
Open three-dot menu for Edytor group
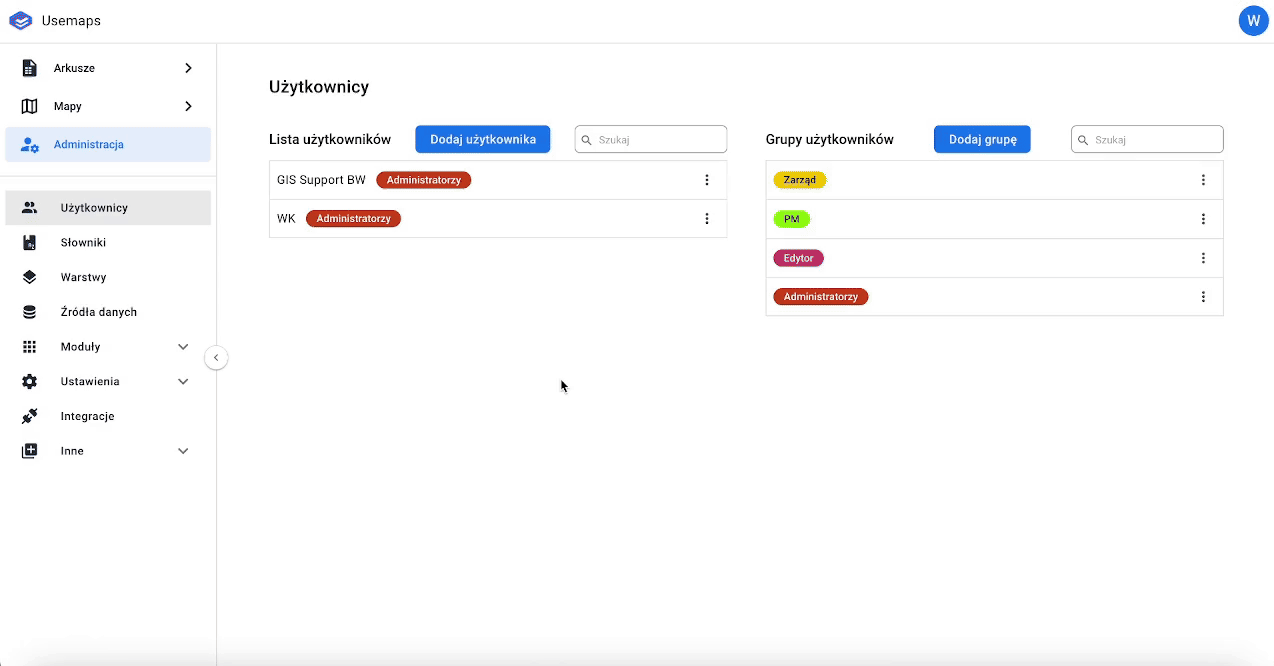(x=1203, y=258)
